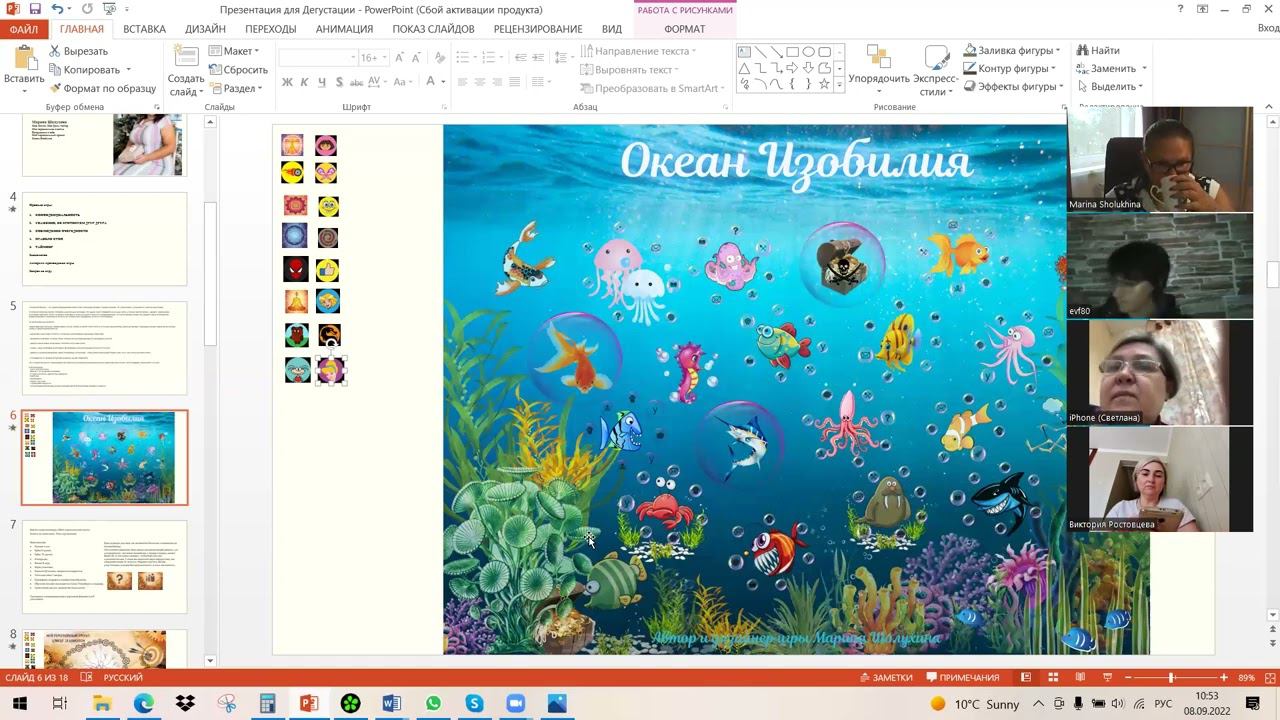
Task: Click Spider-Man icon on slide
Action: tap(296, 269)
